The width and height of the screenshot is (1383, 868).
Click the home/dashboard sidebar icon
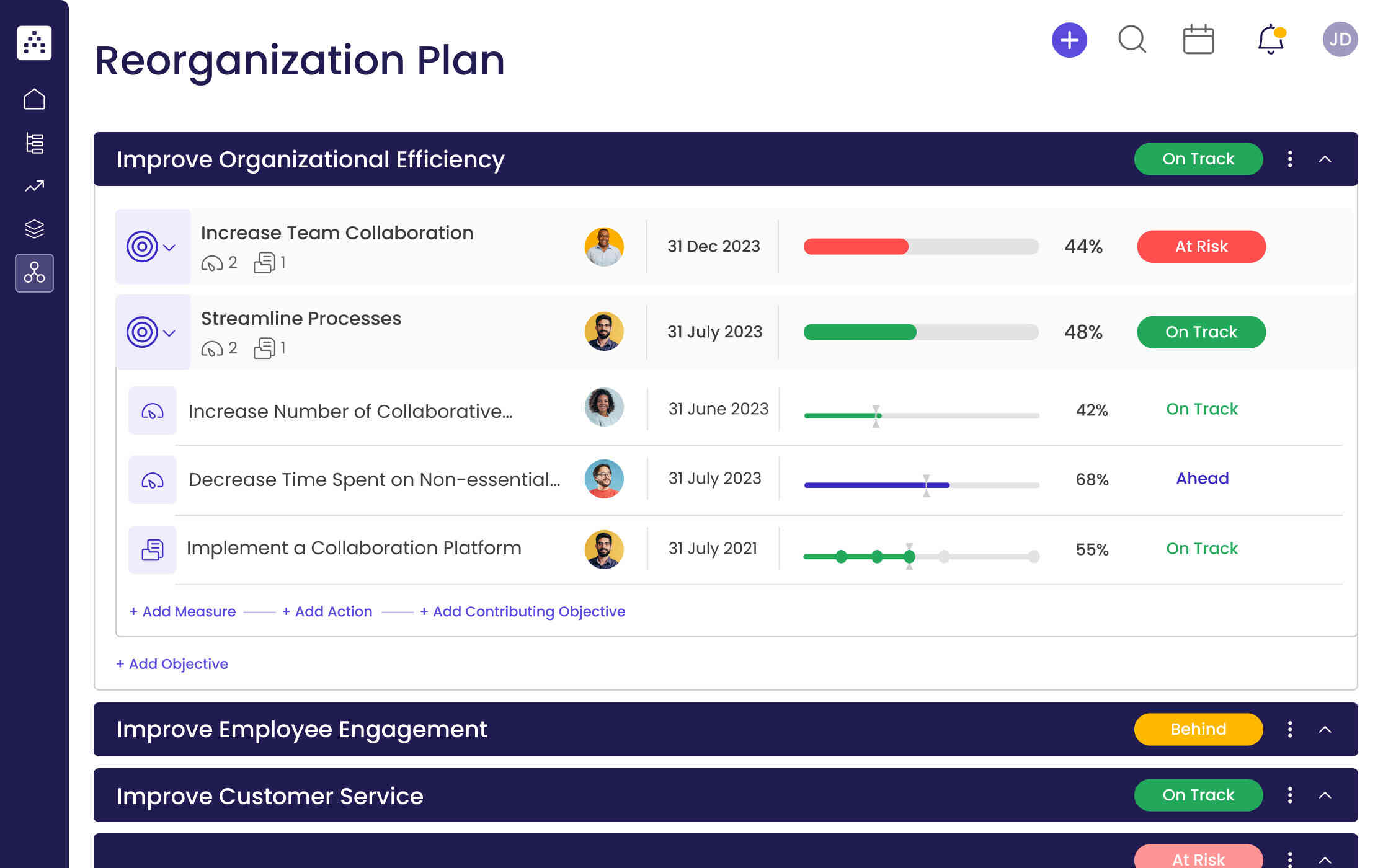pos(34,99)
